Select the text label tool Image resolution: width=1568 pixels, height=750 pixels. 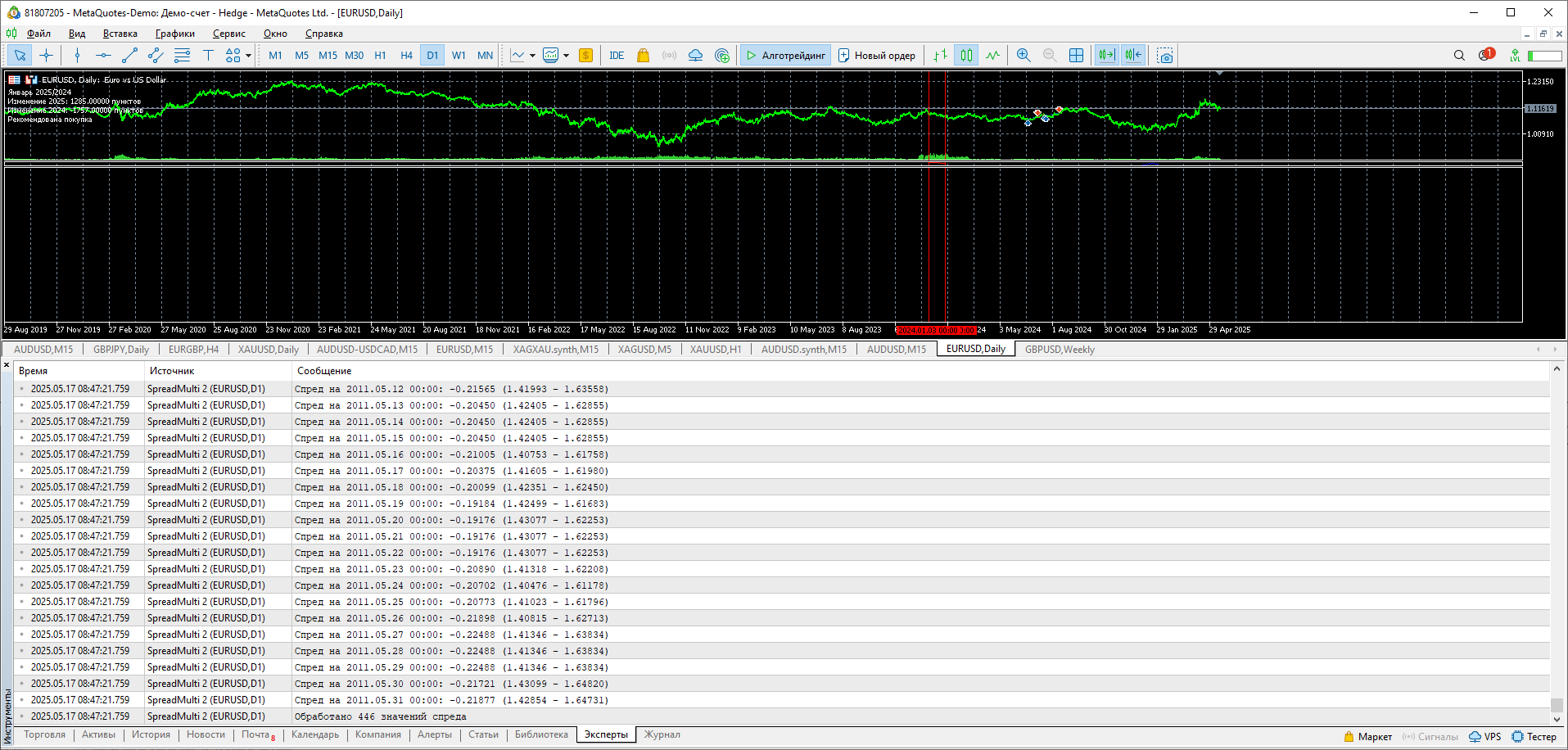pyautogui.click(x=208, y=56)
